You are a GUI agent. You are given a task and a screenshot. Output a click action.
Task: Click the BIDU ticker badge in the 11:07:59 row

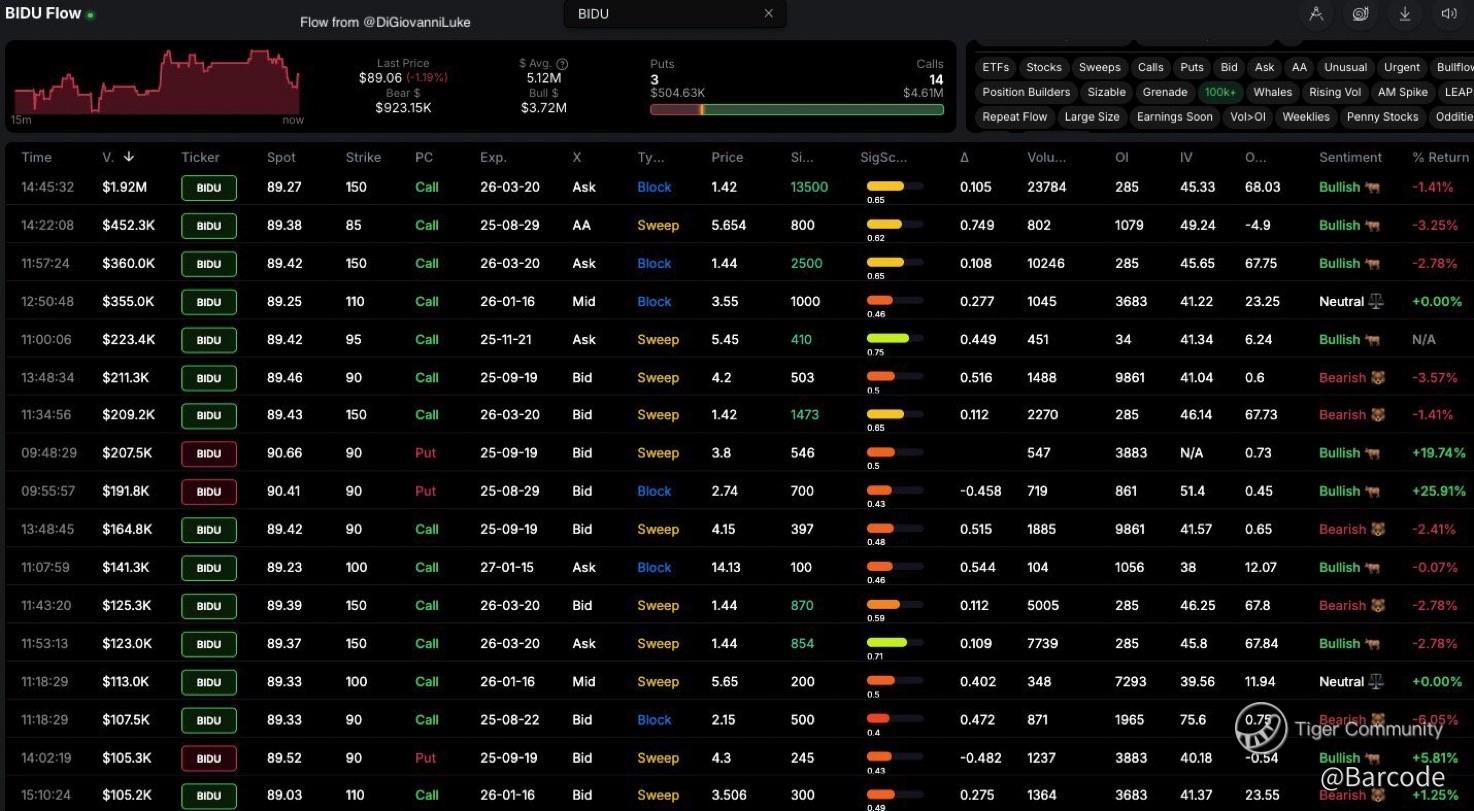tap(209, 568)
